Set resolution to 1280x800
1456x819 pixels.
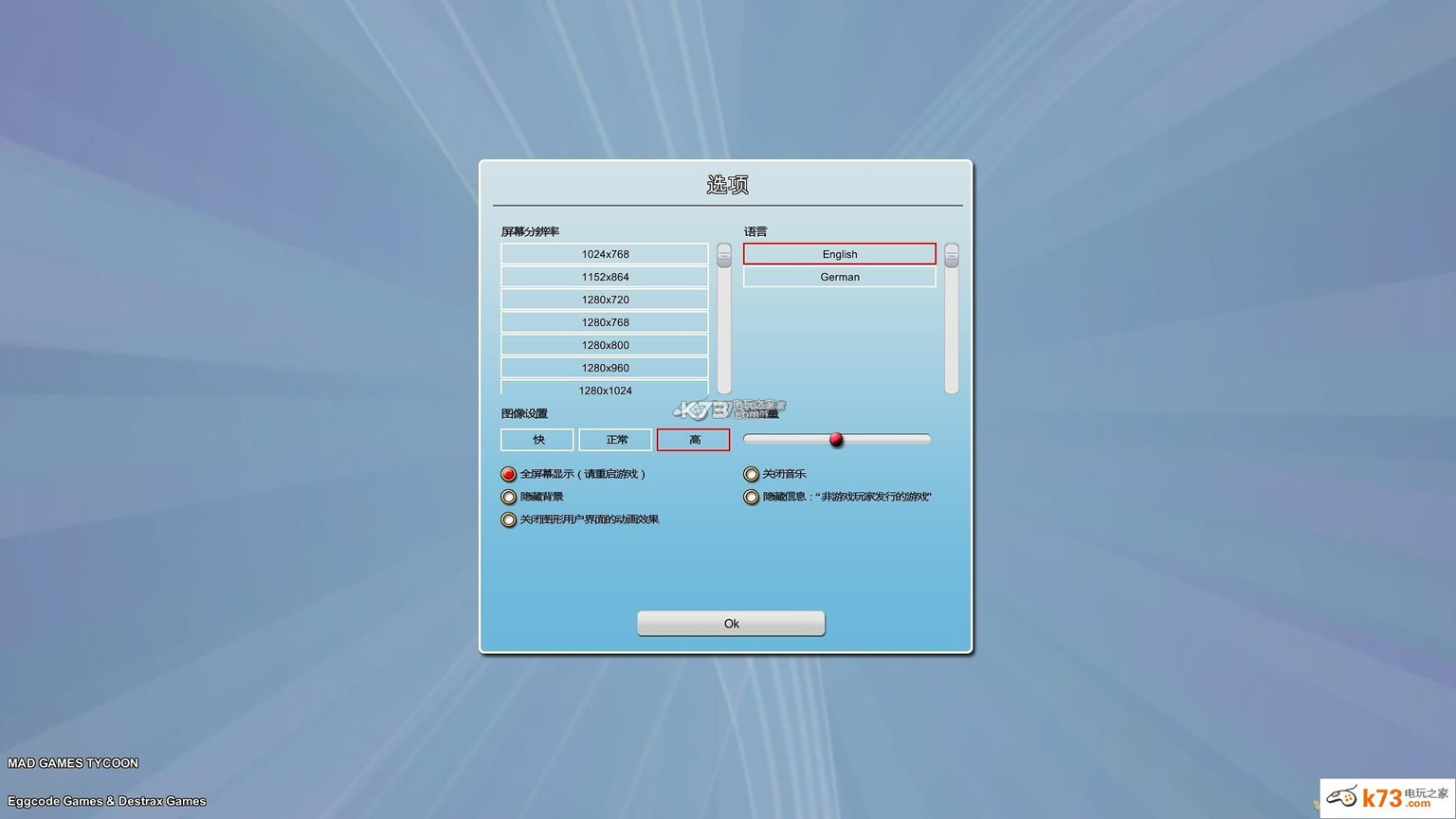tap(605, 345)
